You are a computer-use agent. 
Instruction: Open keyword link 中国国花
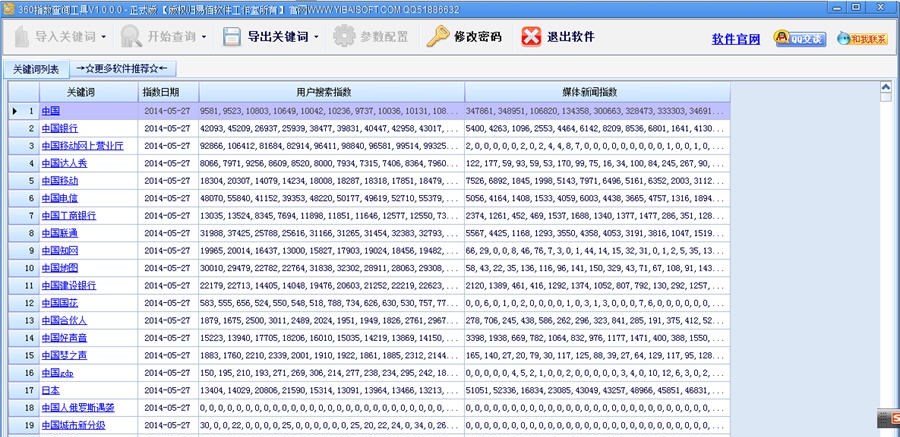pos(60,303)
